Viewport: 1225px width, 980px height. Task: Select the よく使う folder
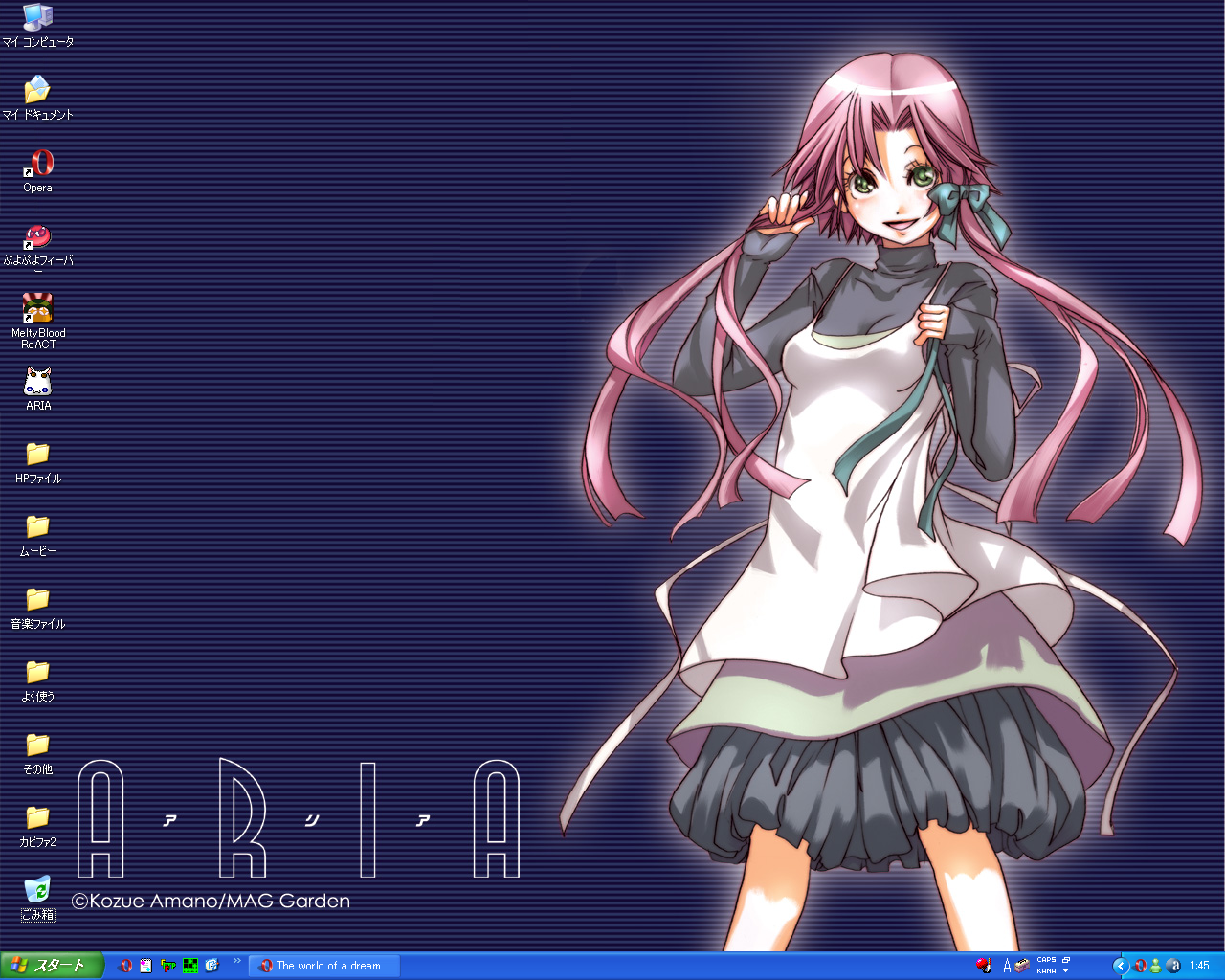click(x=38, y=680)
